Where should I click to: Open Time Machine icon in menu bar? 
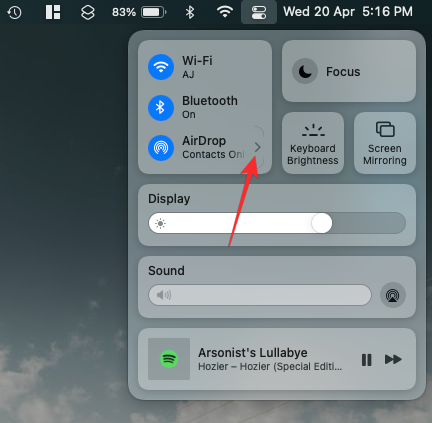point(14,12)
